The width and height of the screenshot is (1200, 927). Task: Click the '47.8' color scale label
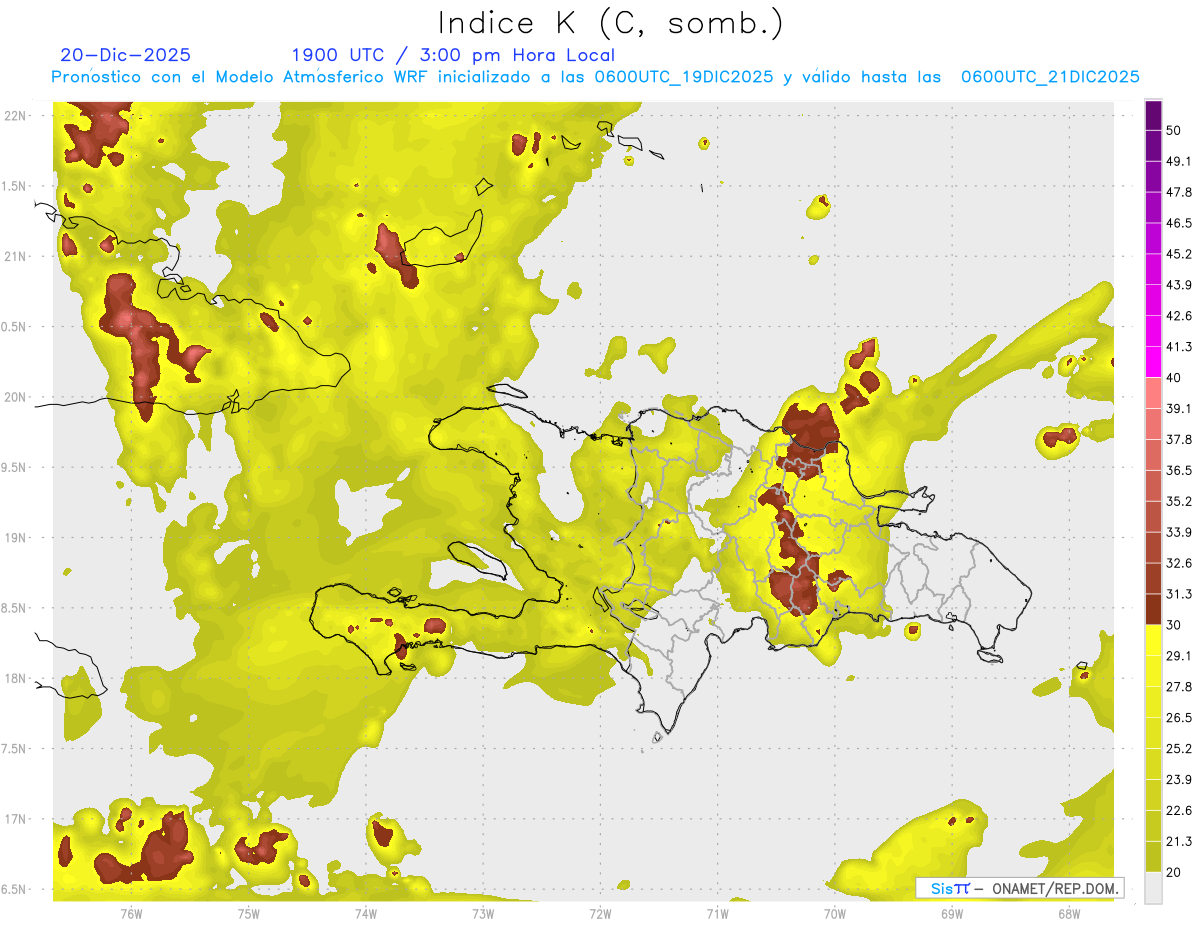(x=1179, y=192)
